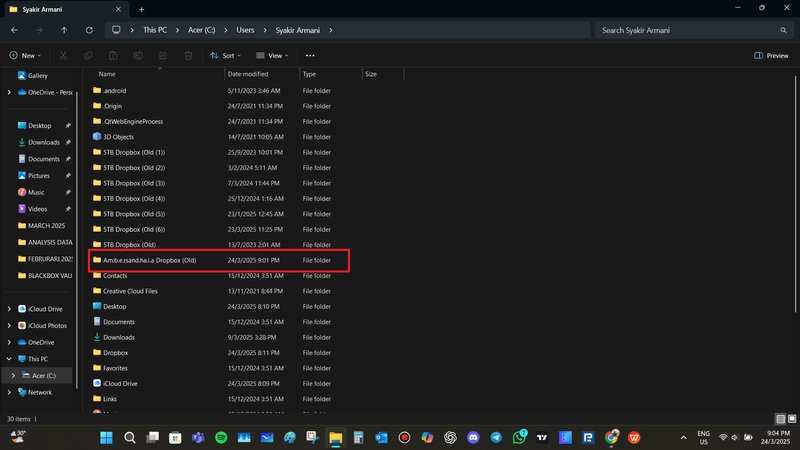This screenshot has height=450, width=800.
Task: Expand the This PC tree node
Action: [x=9, y=359]
